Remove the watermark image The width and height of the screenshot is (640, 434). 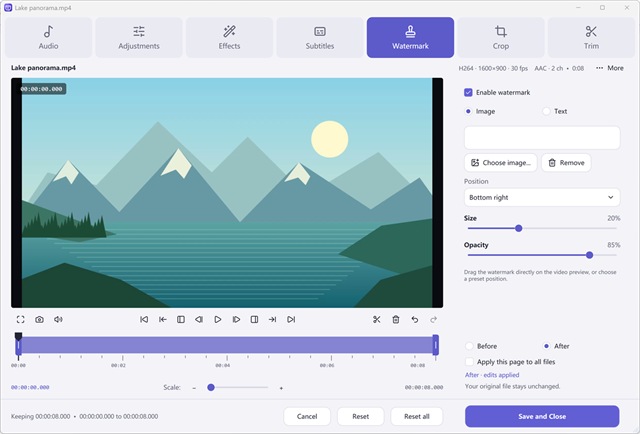pos(566,162)
